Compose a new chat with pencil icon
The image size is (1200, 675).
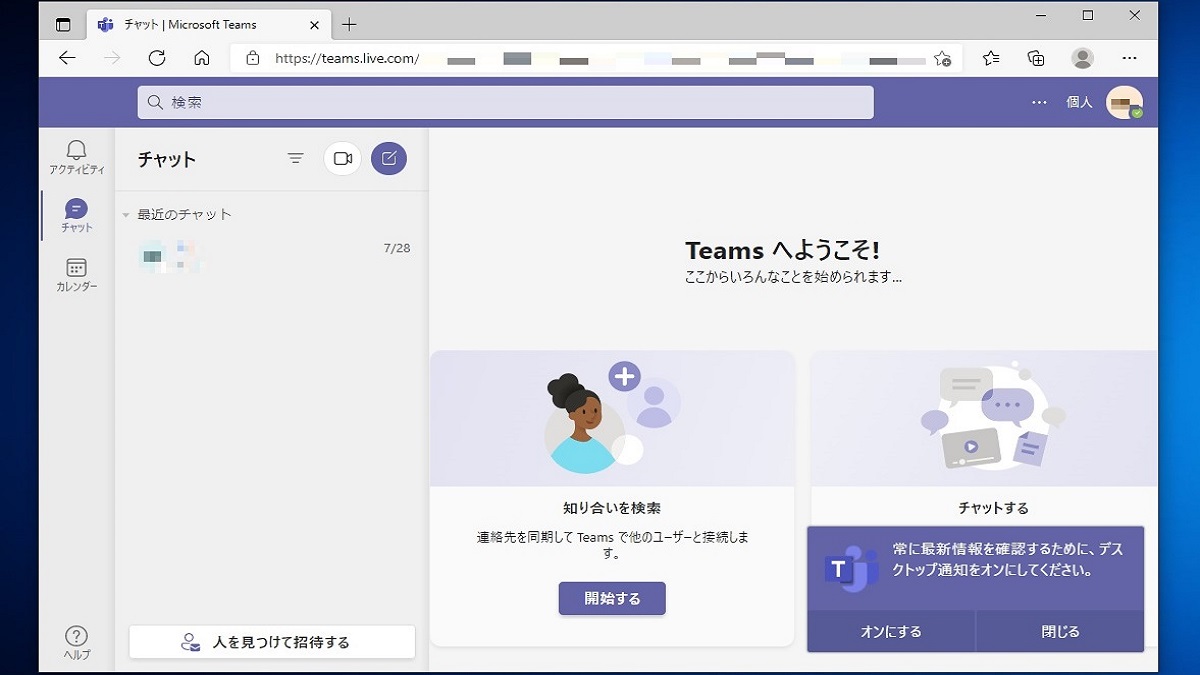coord(389,158)
